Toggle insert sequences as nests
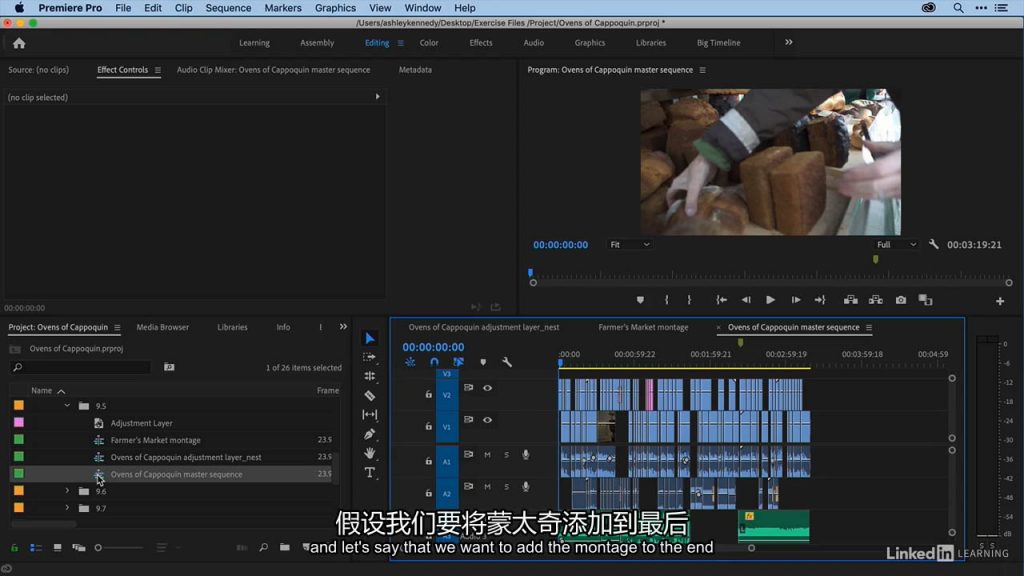This screenshot has width=1024, height=576. coord(410,362)
